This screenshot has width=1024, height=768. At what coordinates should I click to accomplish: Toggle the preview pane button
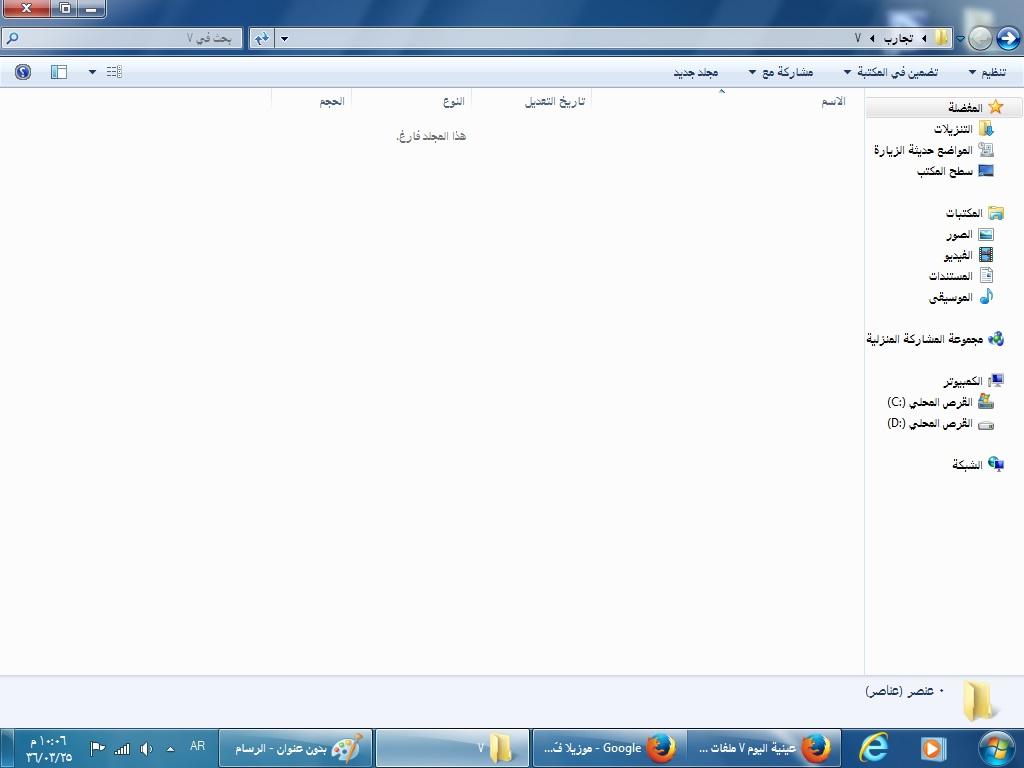tap(59, 72)
